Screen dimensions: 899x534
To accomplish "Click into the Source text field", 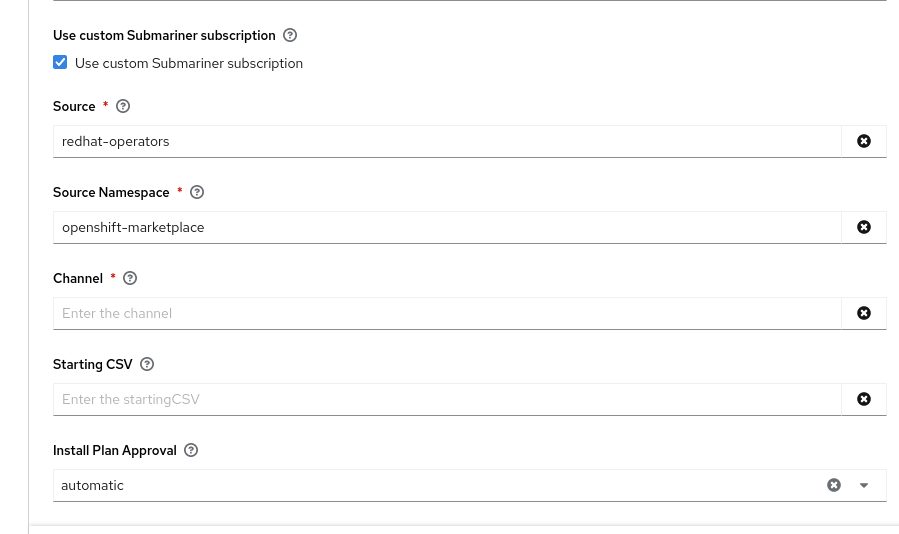I will 447,141.
